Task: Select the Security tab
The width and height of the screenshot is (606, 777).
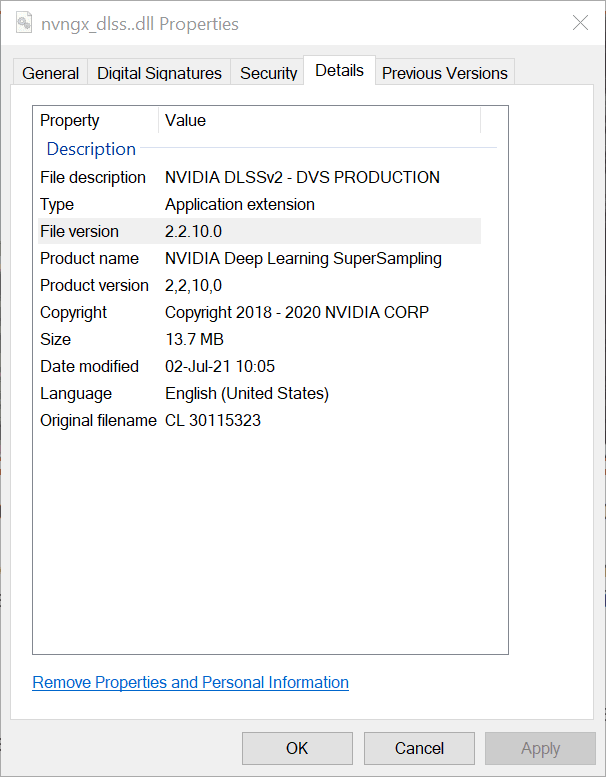Action: [268, 73]
